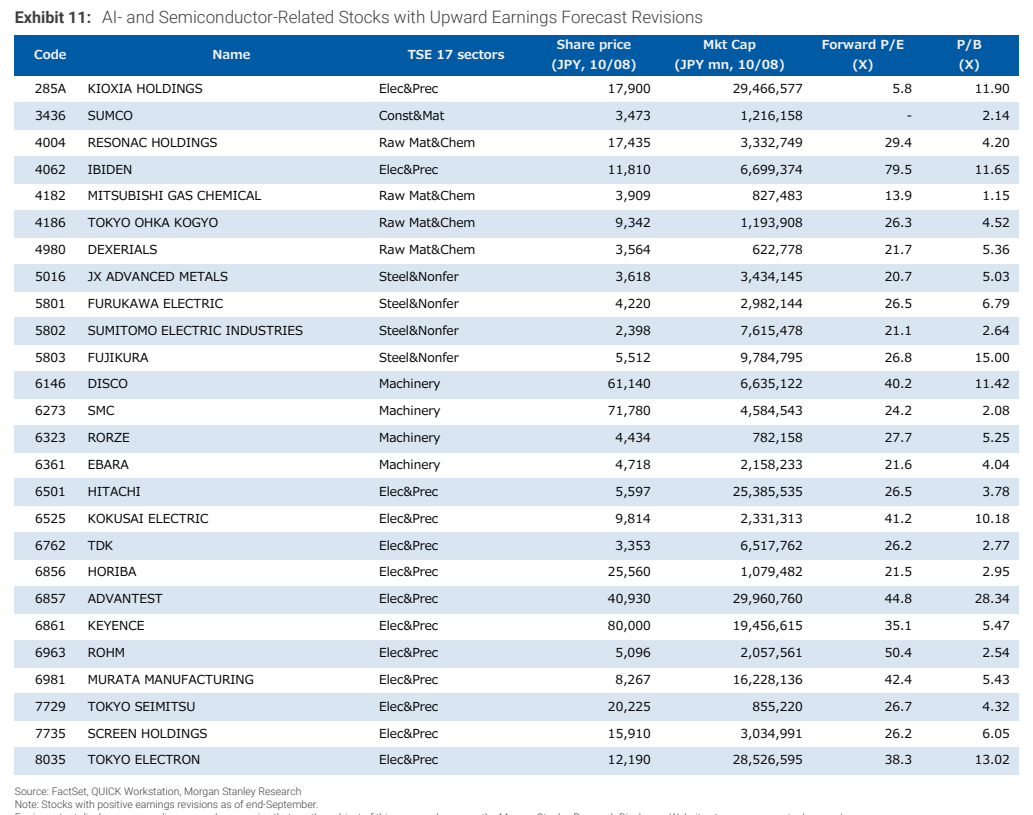
Task: Click 'SUMITOMO ELECTRIC INDUSTRIES' name cell
Action: point(195,331)
